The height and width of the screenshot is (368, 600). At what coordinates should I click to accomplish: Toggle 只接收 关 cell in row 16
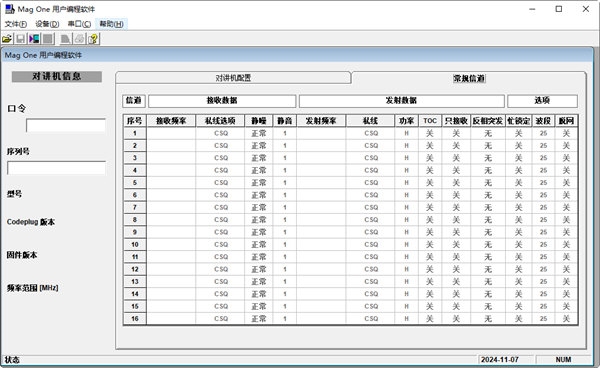pyautogui.click(x=456, y=319)
